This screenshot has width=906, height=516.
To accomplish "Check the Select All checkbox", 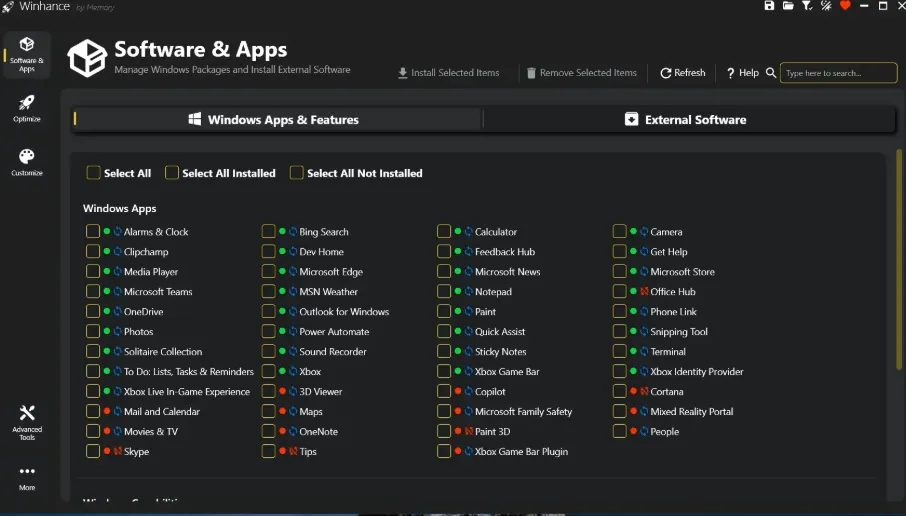I will (93, 173).
